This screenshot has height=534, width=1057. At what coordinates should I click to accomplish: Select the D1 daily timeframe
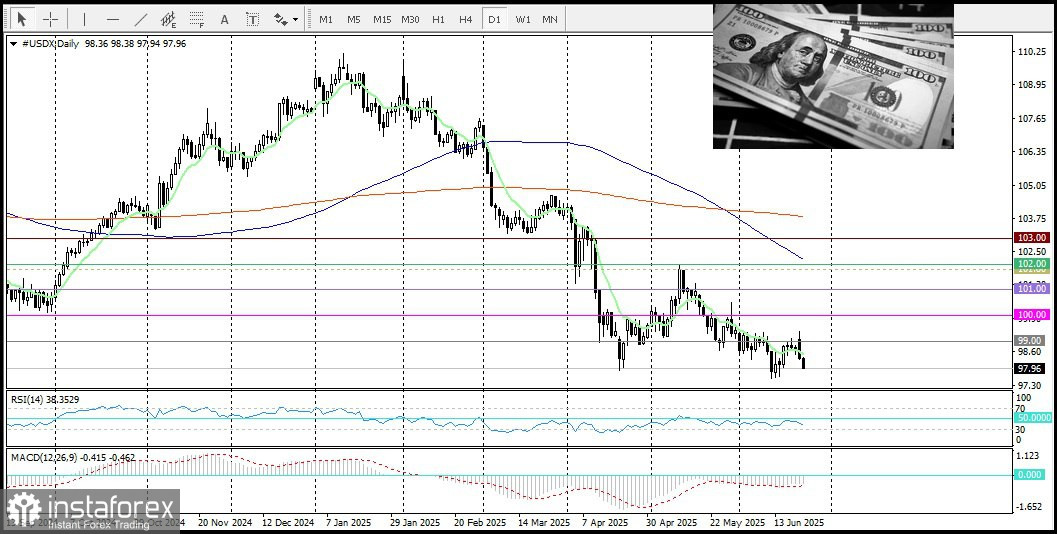click(x=494, y=20)
